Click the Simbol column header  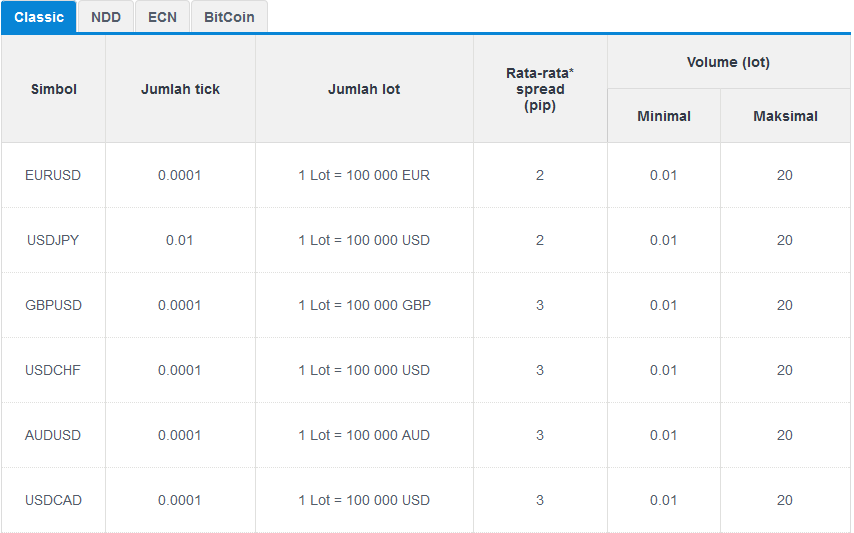click(53, 89)
